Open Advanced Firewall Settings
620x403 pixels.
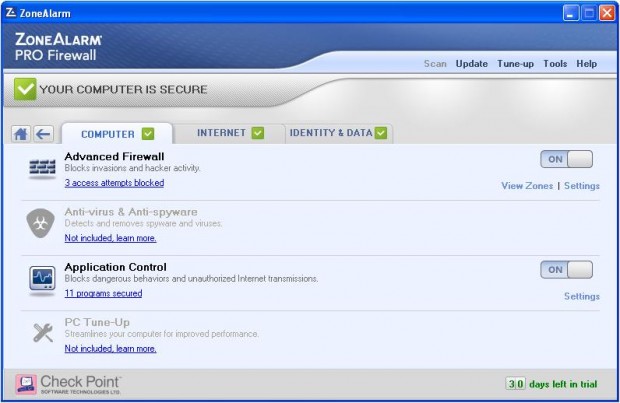582,186
